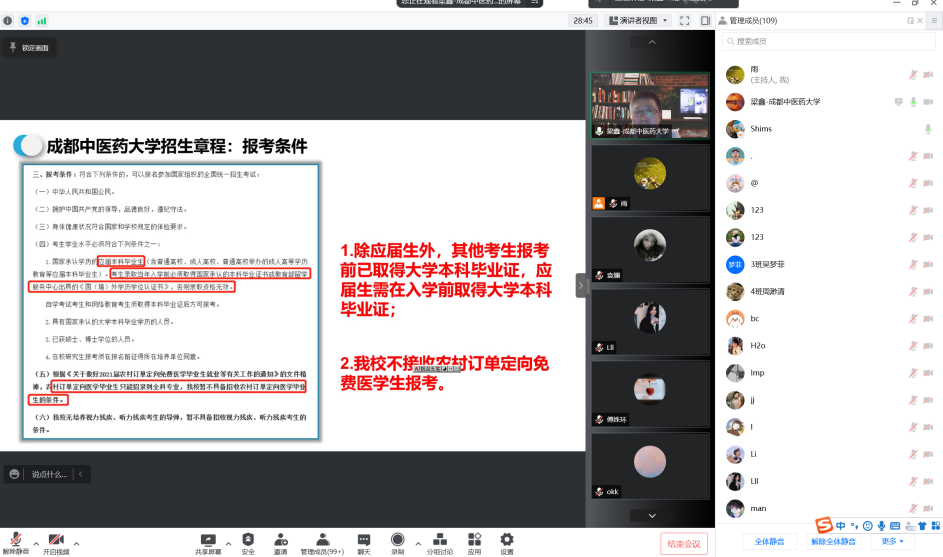Collapse the video strip with side arrow
The width and height of the screenshot is (943, 557).
pos(580,286)
